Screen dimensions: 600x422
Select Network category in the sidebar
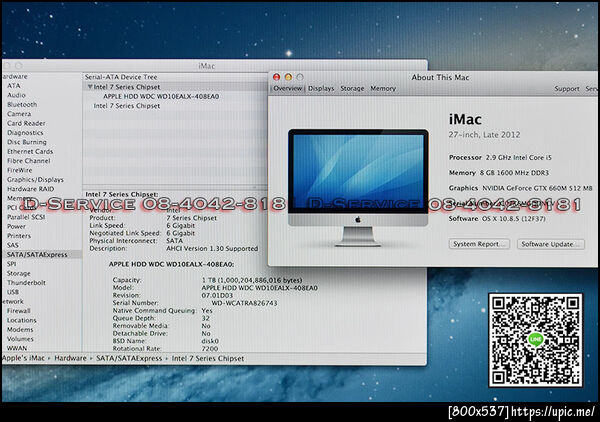pyautogui.click(x=12, y=301)
